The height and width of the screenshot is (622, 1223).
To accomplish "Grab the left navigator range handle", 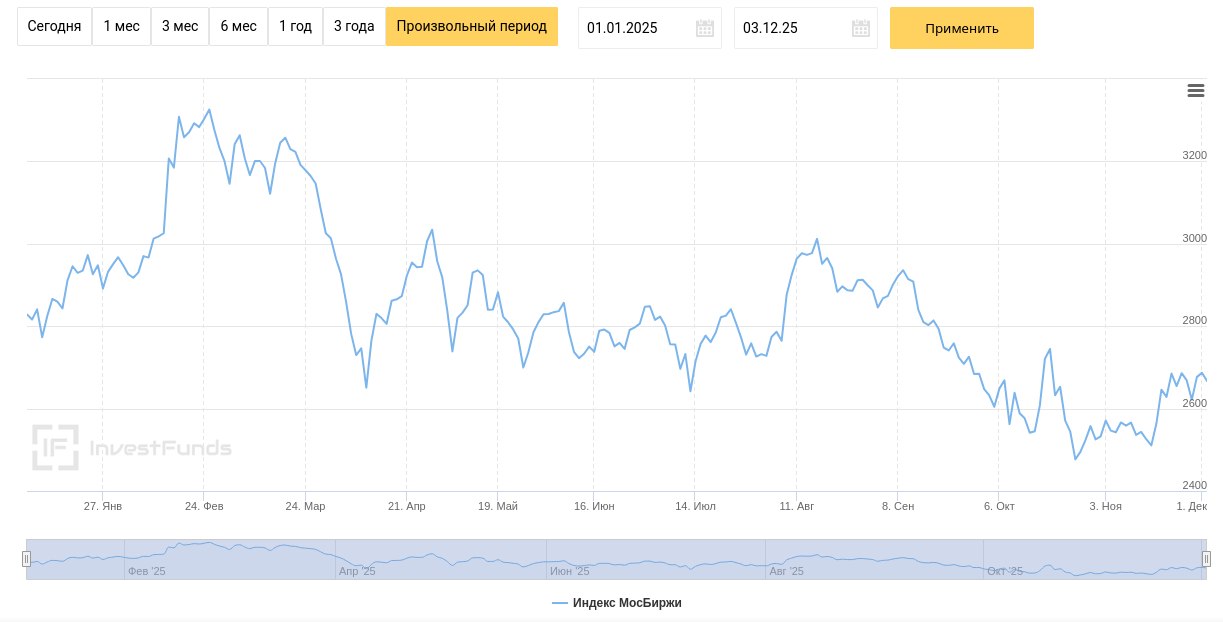I will pos(27,559).
